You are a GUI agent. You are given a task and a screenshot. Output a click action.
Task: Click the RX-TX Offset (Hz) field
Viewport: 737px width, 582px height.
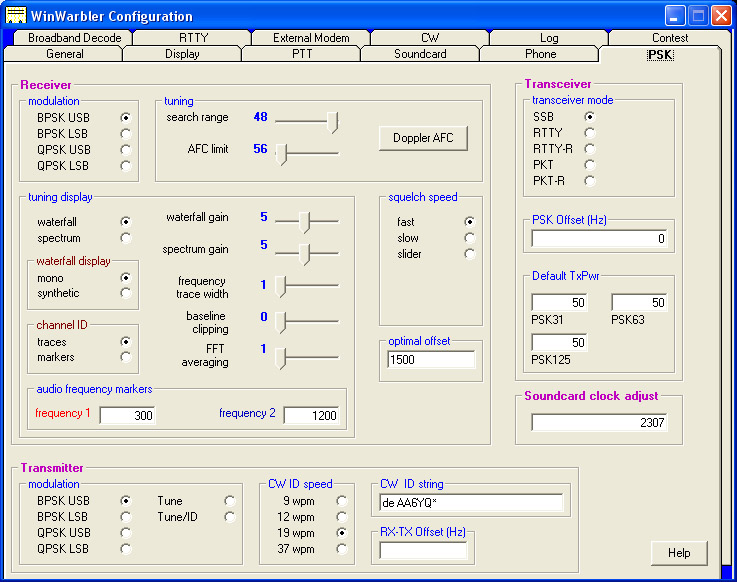coord(423,551)
